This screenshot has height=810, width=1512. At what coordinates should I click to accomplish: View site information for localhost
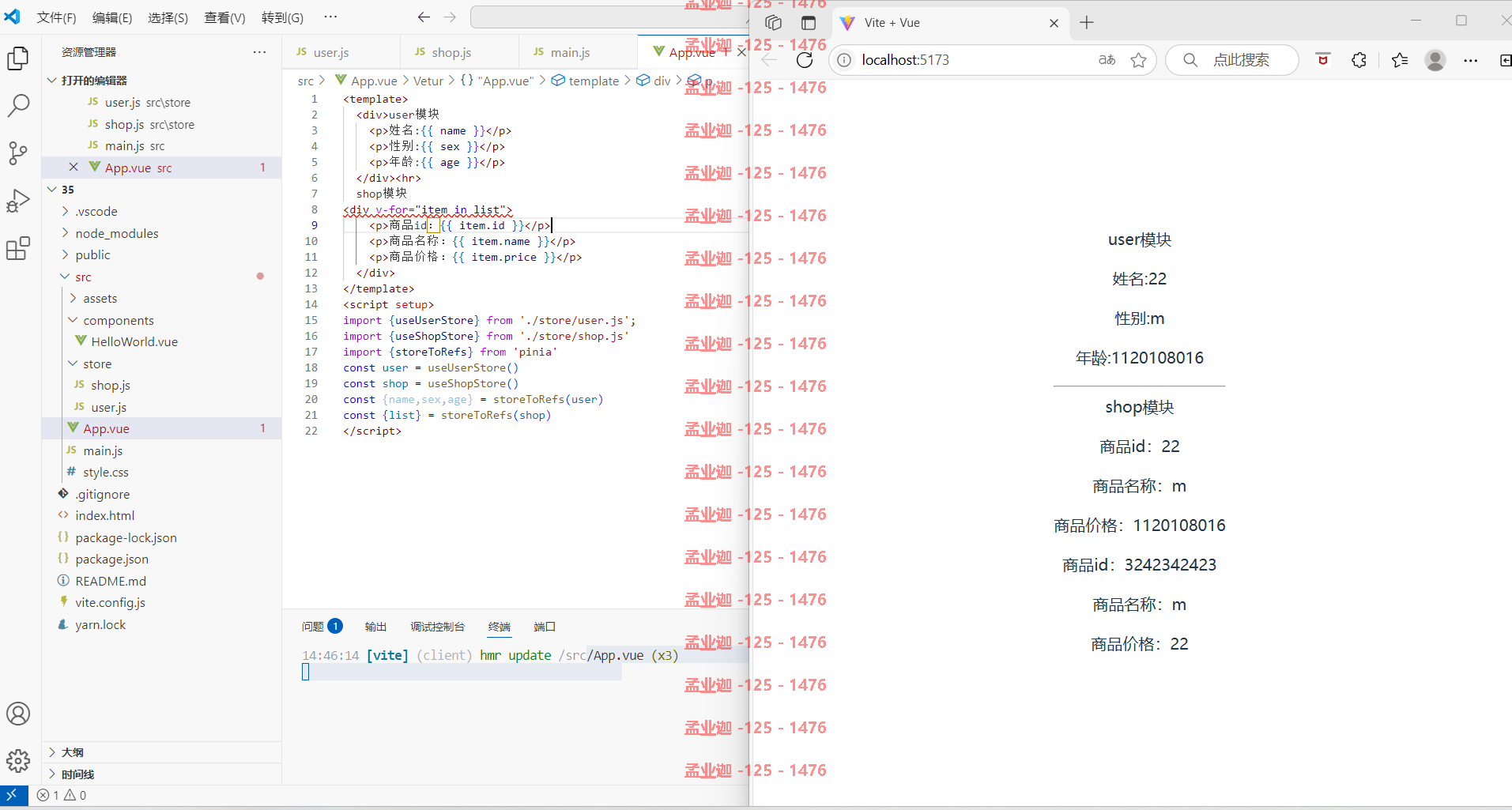(x=844, y=60)
